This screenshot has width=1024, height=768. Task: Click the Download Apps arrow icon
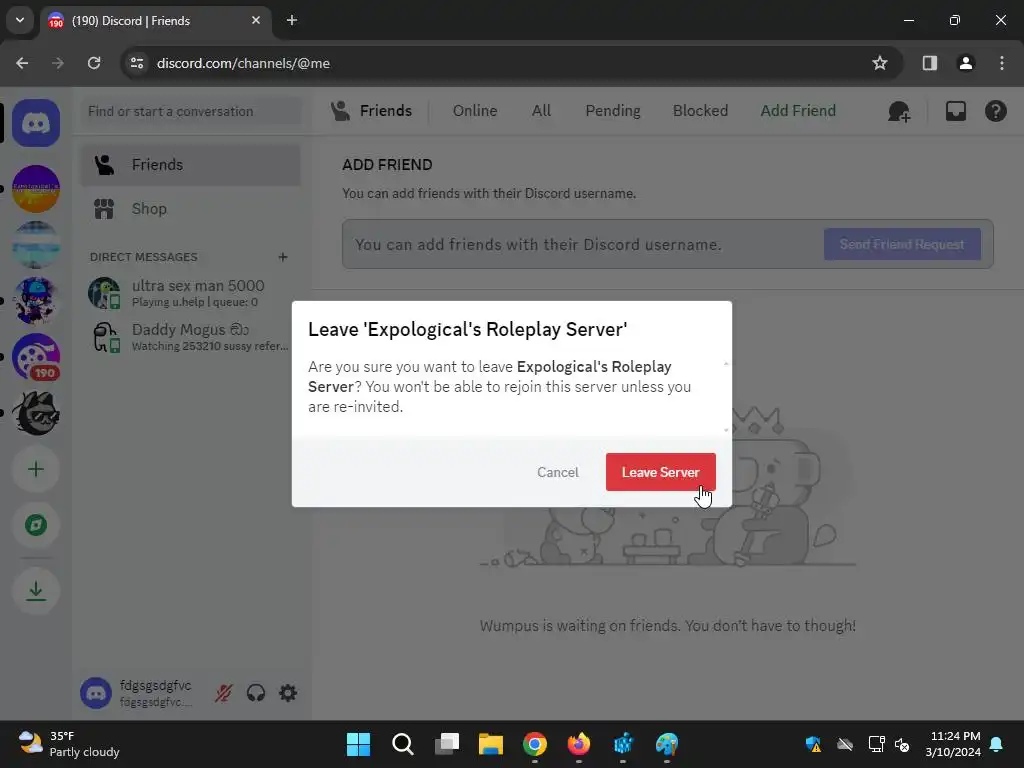point(36,591)
